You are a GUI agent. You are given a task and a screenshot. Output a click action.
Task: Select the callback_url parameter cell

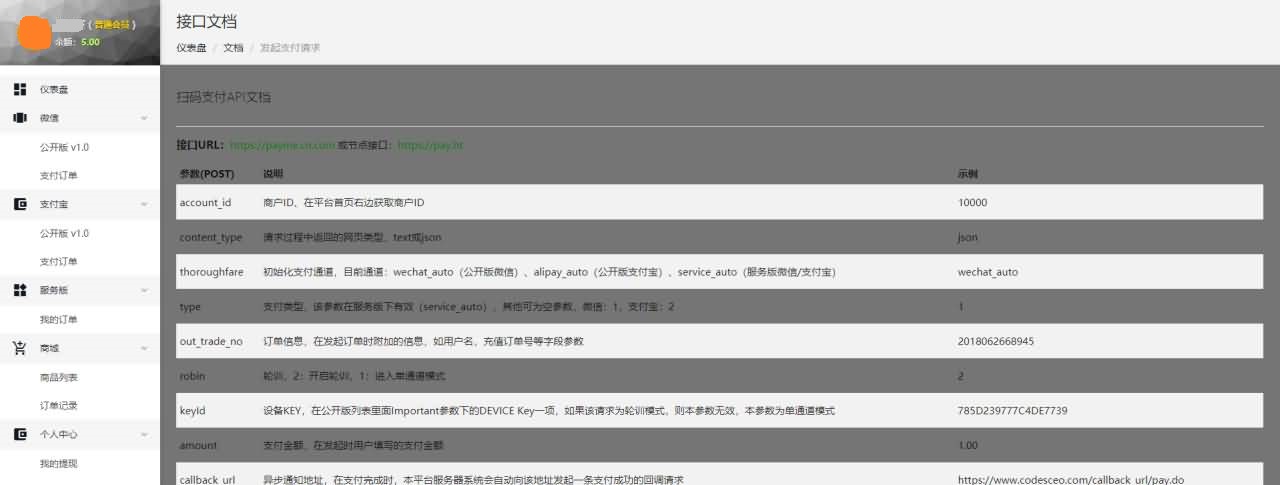click(x=207, y=480)
